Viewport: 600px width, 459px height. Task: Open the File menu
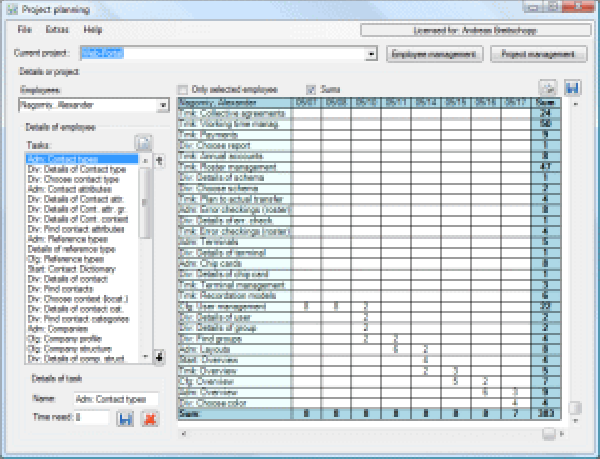tap(25, 31)
